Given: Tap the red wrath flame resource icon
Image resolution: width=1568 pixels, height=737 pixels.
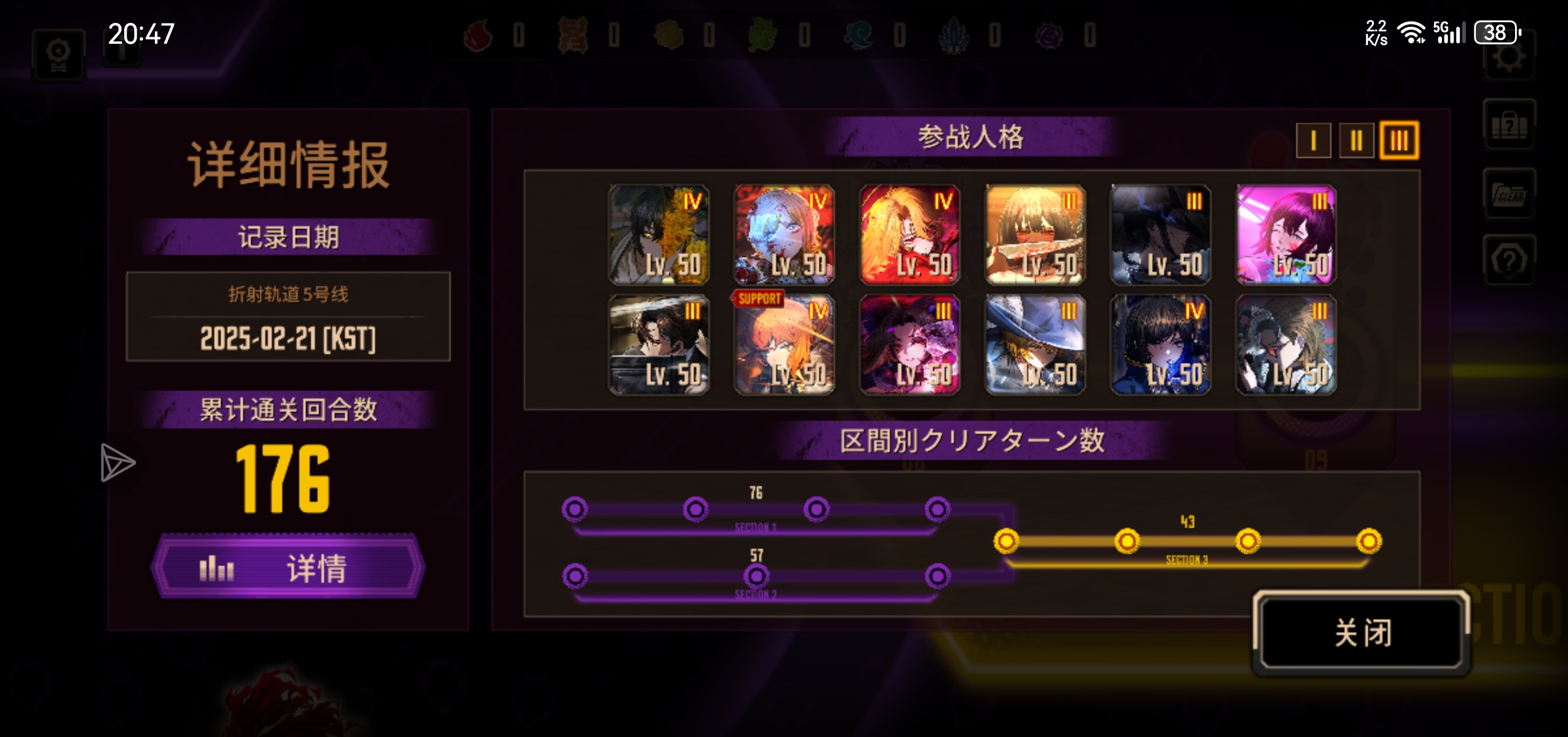Looking at the screenshot, I should (478, 35).
